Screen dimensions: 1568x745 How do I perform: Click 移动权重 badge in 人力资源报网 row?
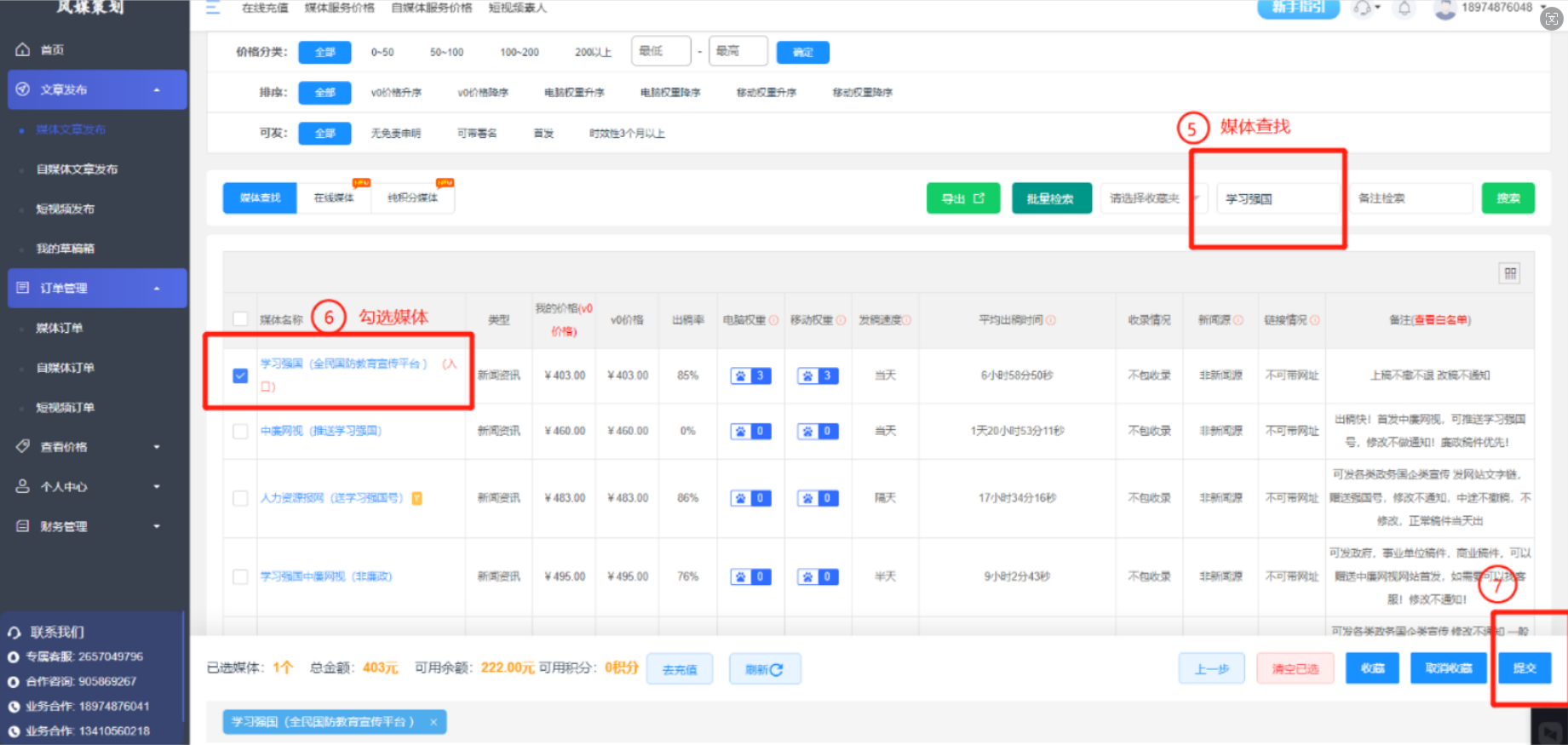[x=818, y=498]
